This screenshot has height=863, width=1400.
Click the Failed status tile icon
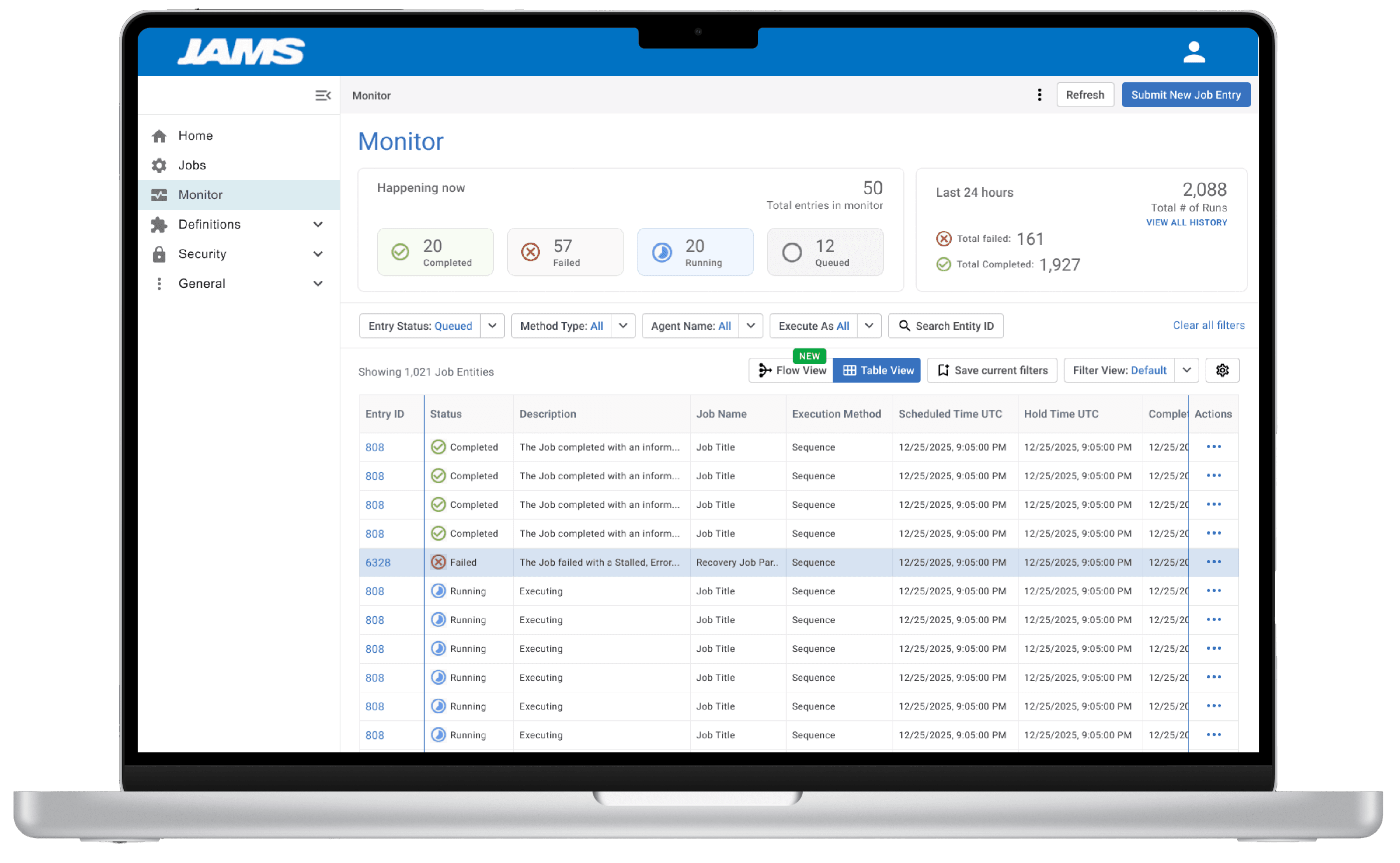(x=530, y=252)
